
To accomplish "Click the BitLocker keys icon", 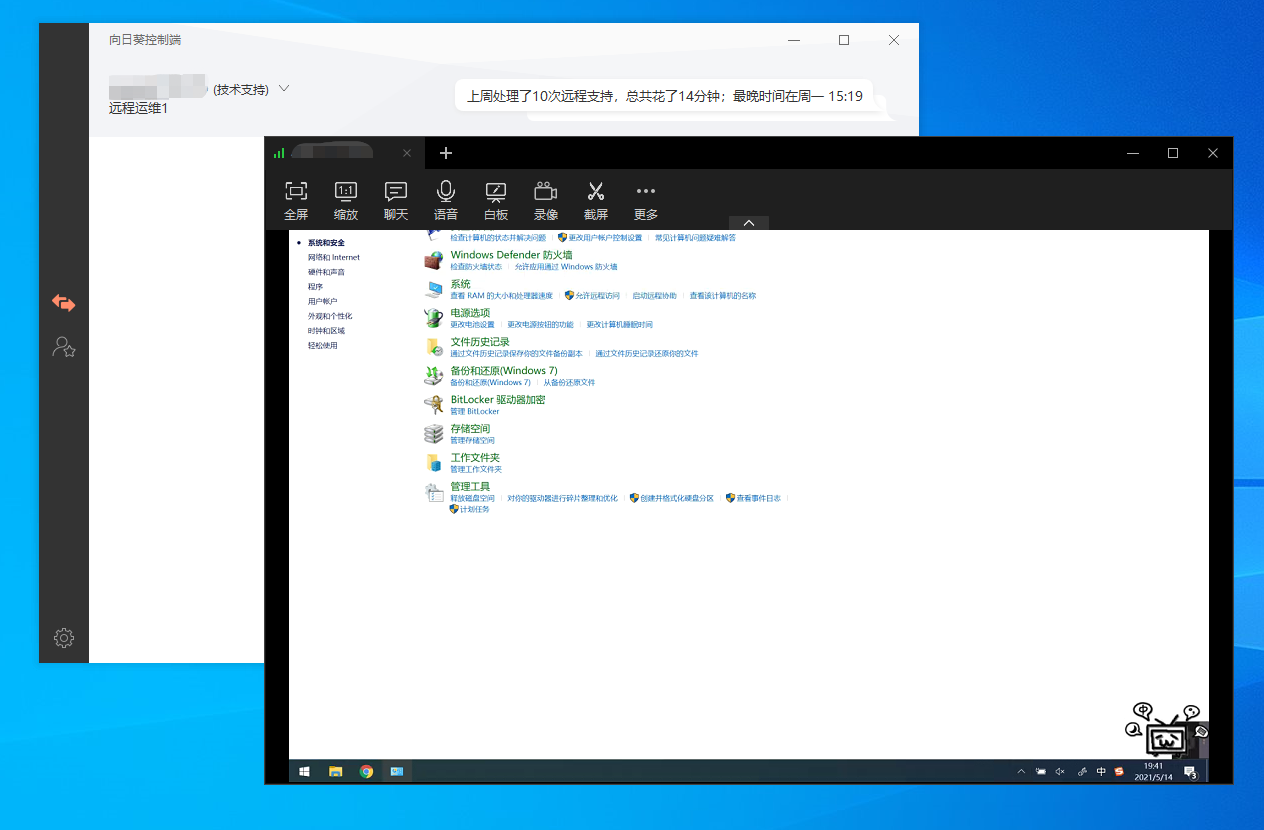I will (x=433, y=405).
